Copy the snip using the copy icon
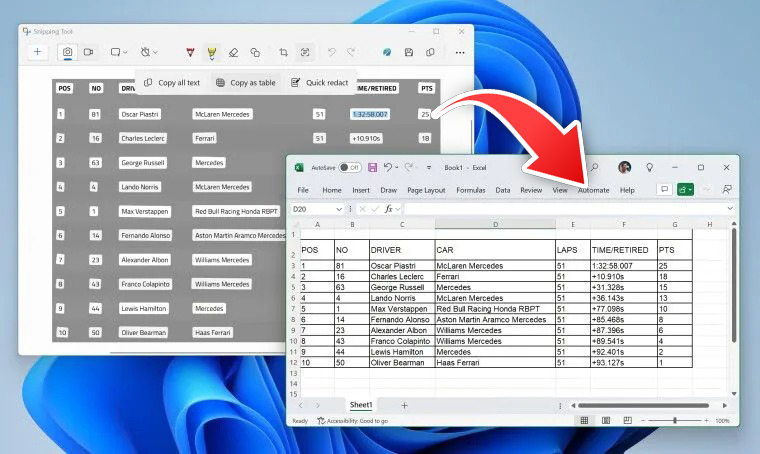760x454 pixels. 430,52
